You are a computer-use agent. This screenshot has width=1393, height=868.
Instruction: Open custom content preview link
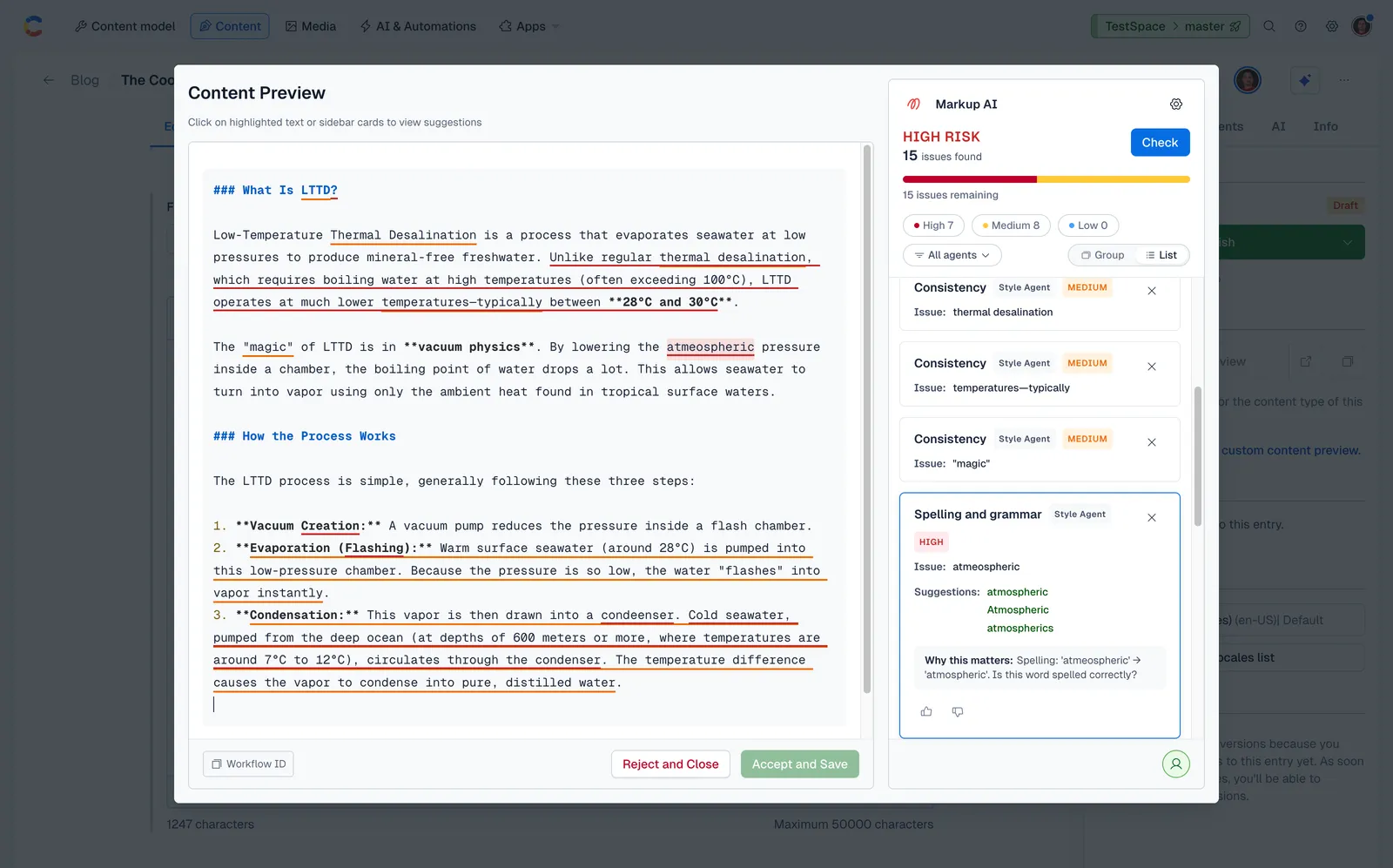(x=1291, y=450)
